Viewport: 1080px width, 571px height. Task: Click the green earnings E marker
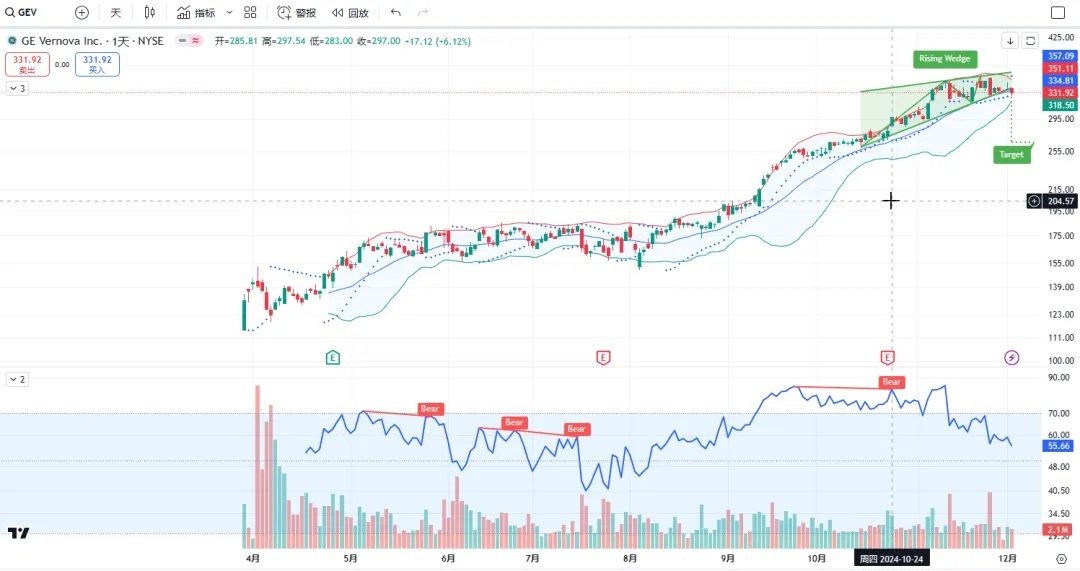[x=333, y=357]
